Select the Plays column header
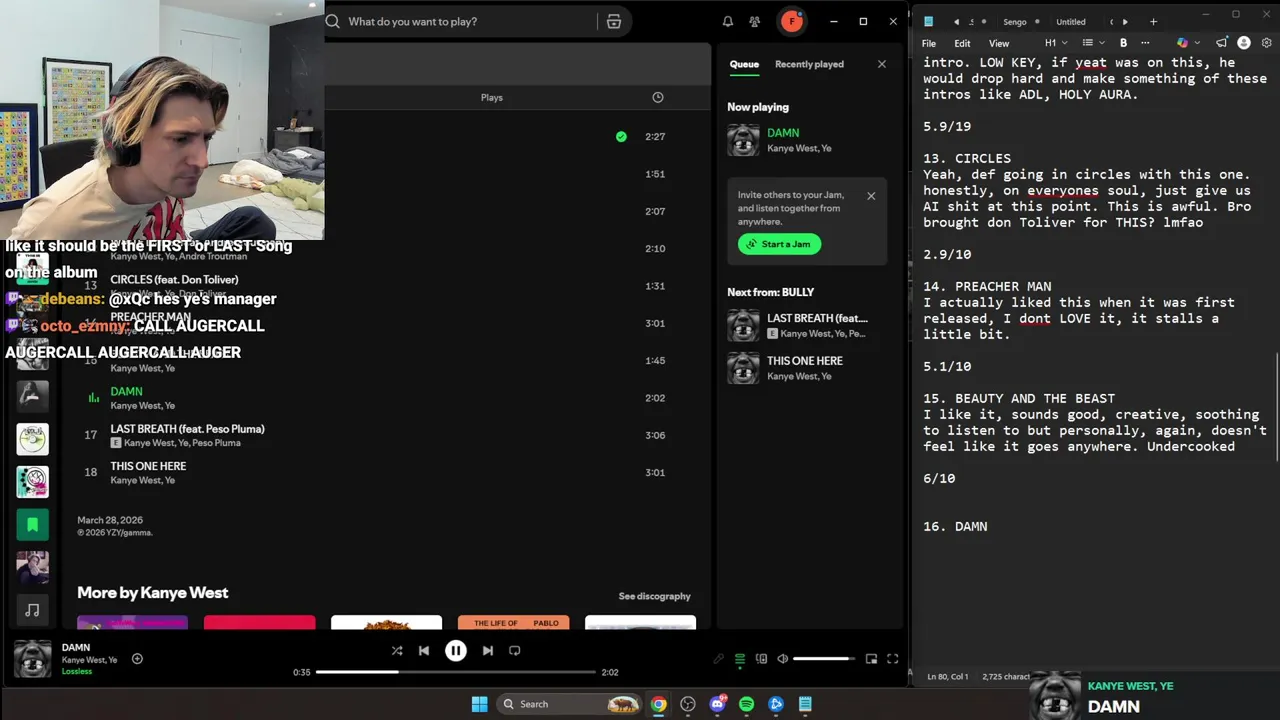 tap(491, 97)
